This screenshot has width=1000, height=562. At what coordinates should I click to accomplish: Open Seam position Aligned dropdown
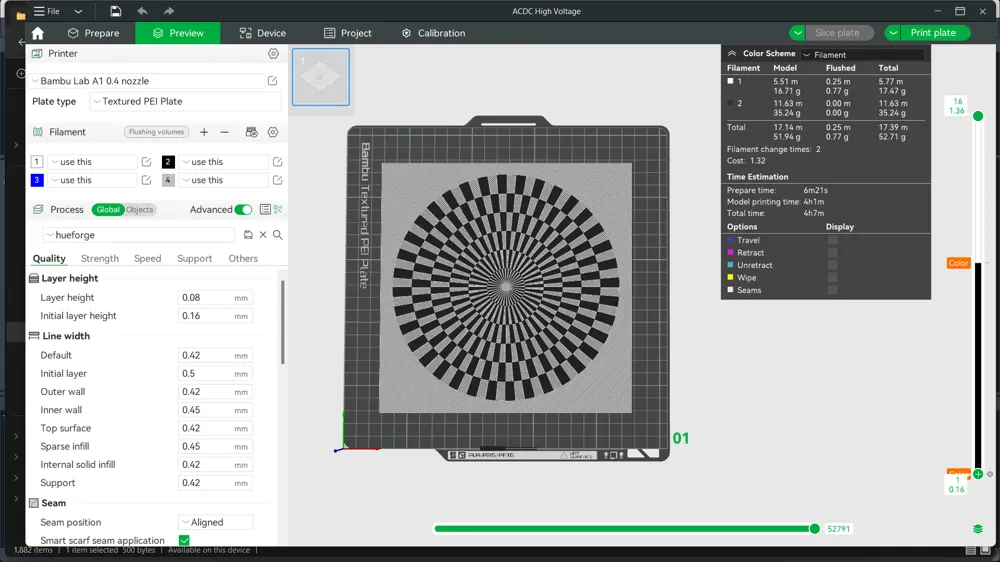click(216, 522)
